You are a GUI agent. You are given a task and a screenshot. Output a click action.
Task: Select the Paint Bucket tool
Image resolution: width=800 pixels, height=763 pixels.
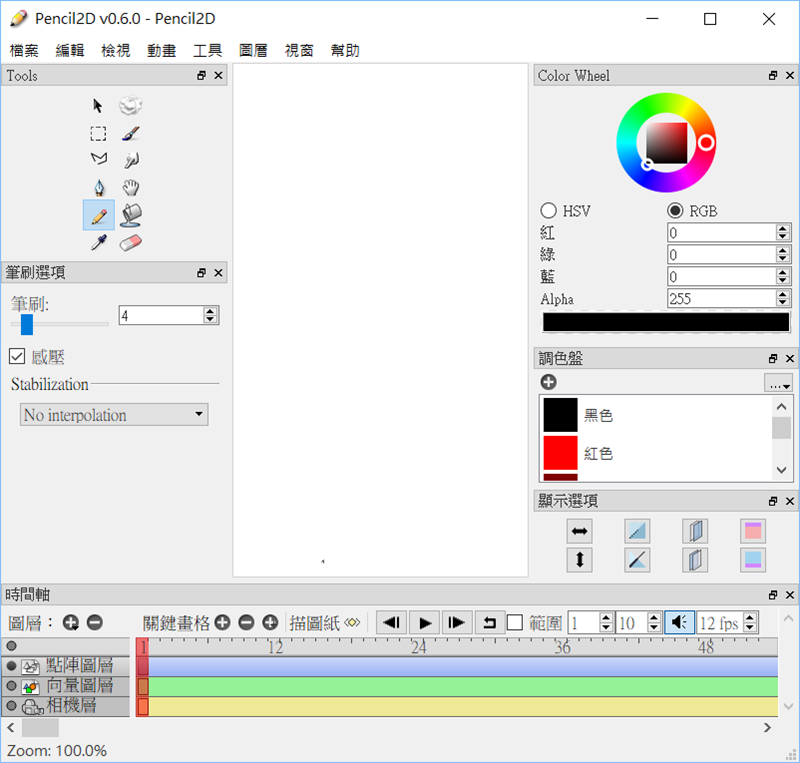[130, 214]
